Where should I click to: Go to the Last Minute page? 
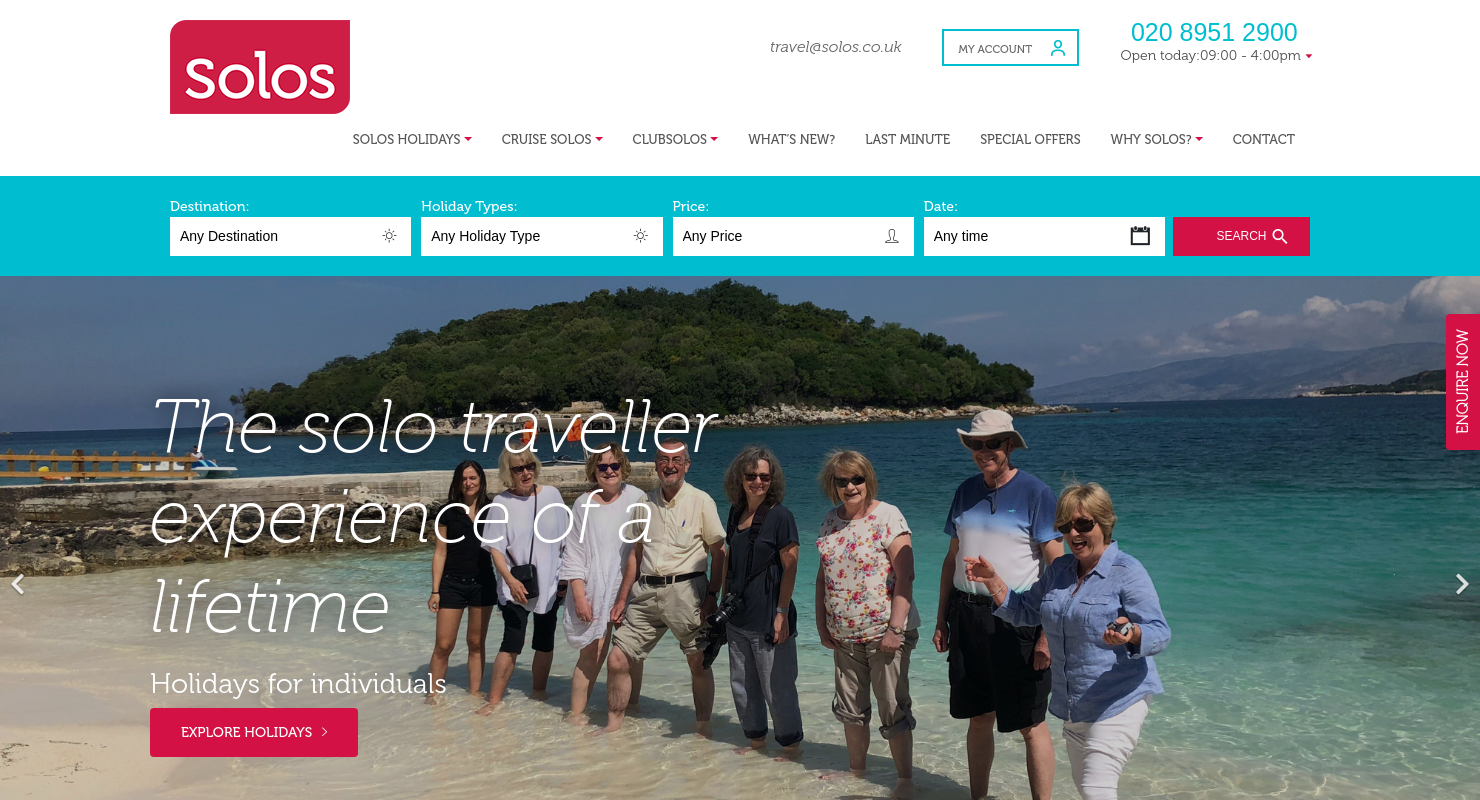pyautogui.click(x=908, y=139)
